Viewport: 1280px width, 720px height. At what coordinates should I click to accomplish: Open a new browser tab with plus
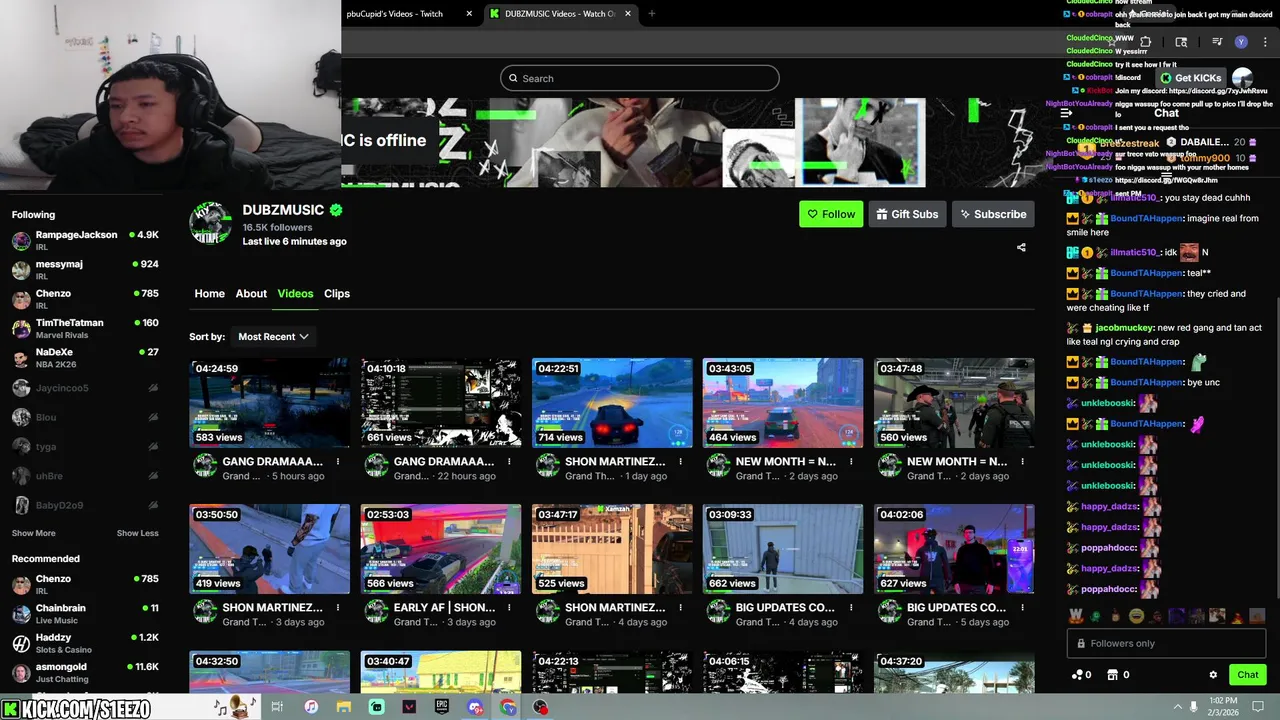pos(652,14)
